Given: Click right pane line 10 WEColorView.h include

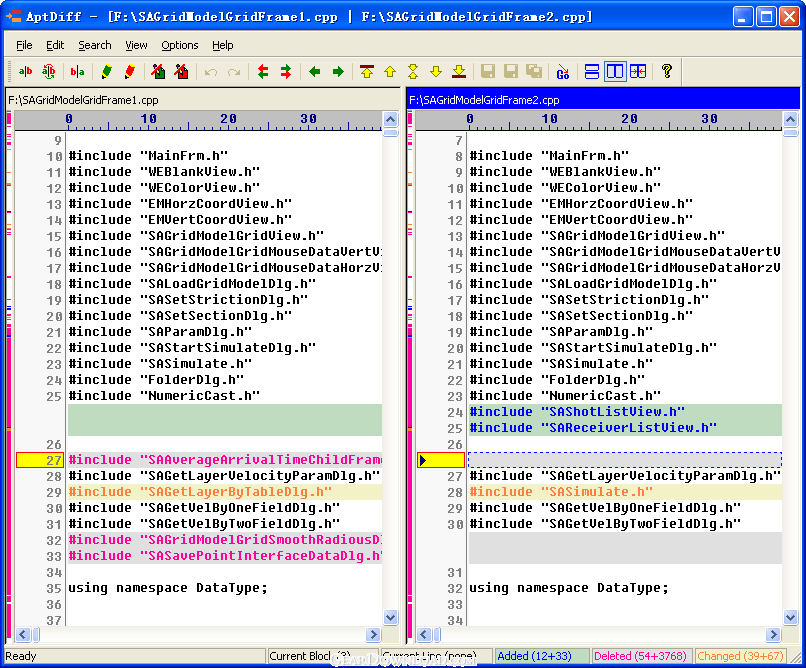Looking at the screenshot, I should 565,188.
